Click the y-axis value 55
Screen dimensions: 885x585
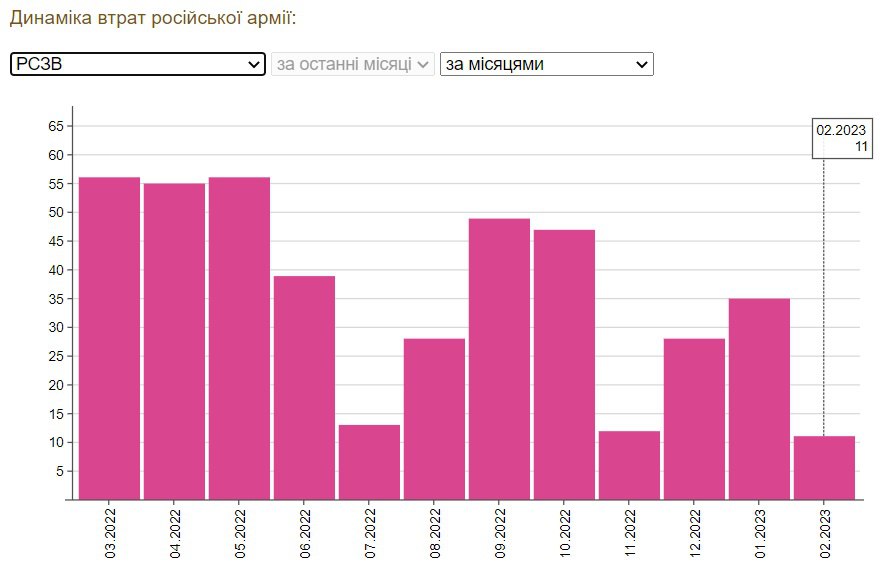click(56, 184)
